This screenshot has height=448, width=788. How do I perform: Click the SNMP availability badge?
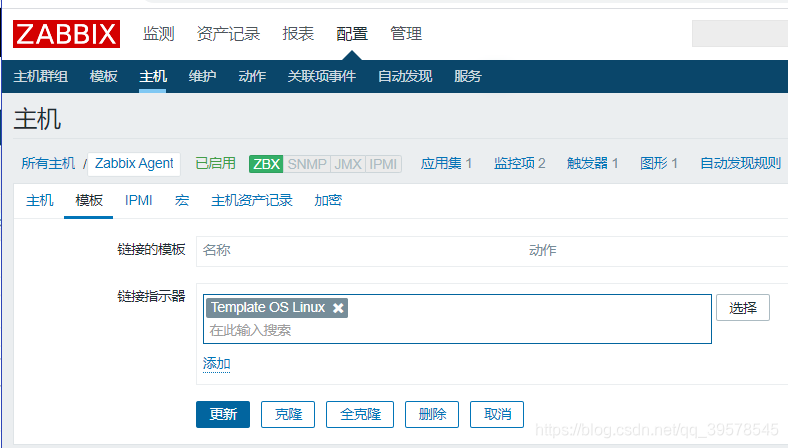[307, 164]
